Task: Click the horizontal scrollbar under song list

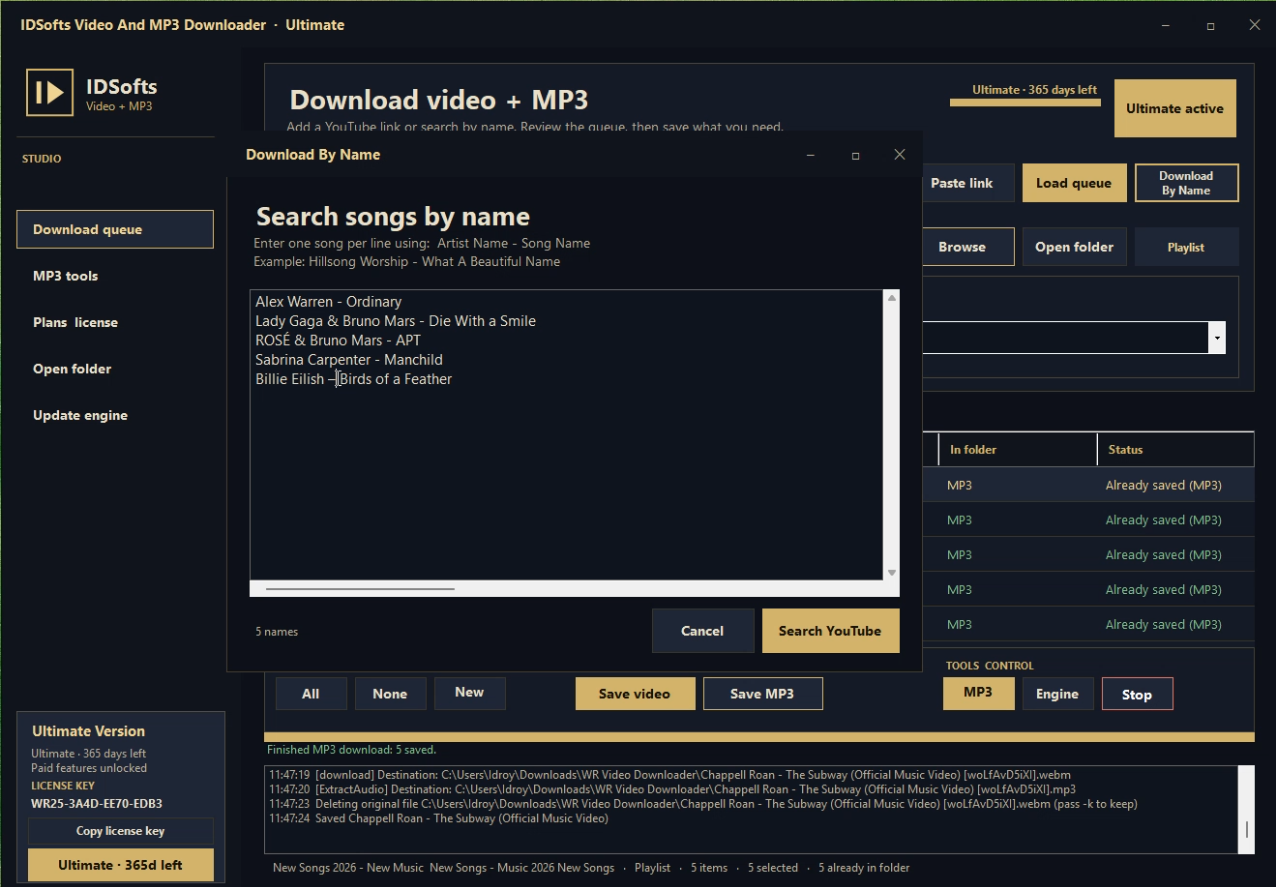Action: click(x=360, y=589)
